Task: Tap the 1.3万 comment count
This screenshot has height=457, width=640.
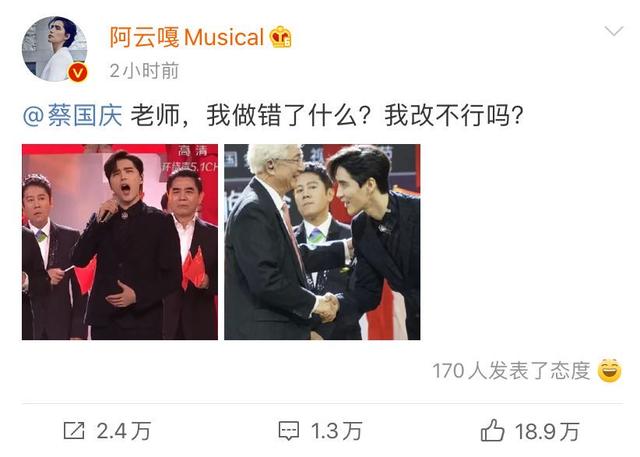Action: (x=336, y=431)
